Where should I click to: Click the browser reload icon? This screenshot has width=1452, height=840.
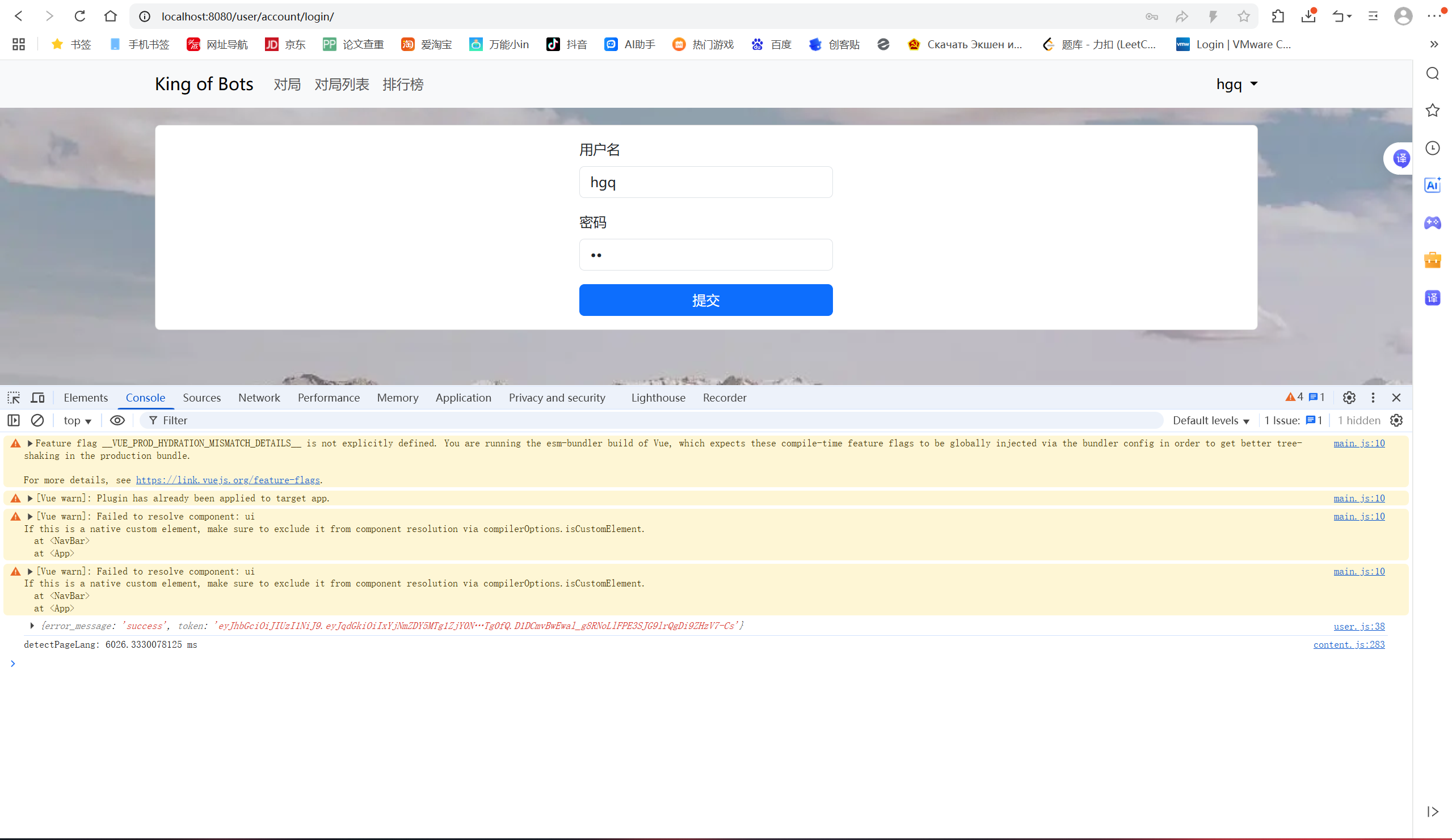point(79,16)
